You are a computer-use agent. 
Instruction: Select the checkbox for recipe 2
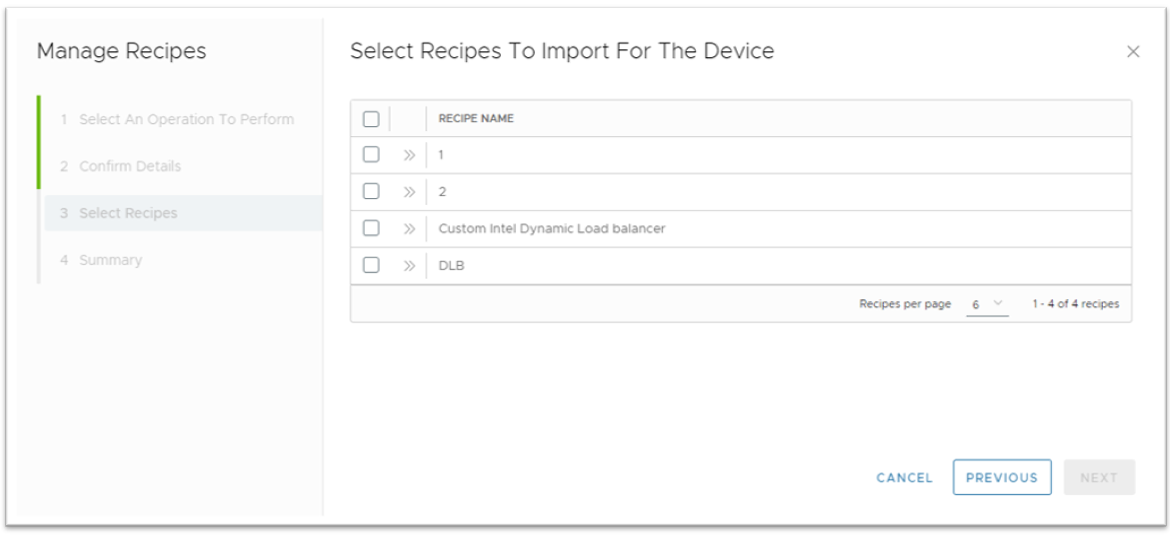[x=371, y=192]
